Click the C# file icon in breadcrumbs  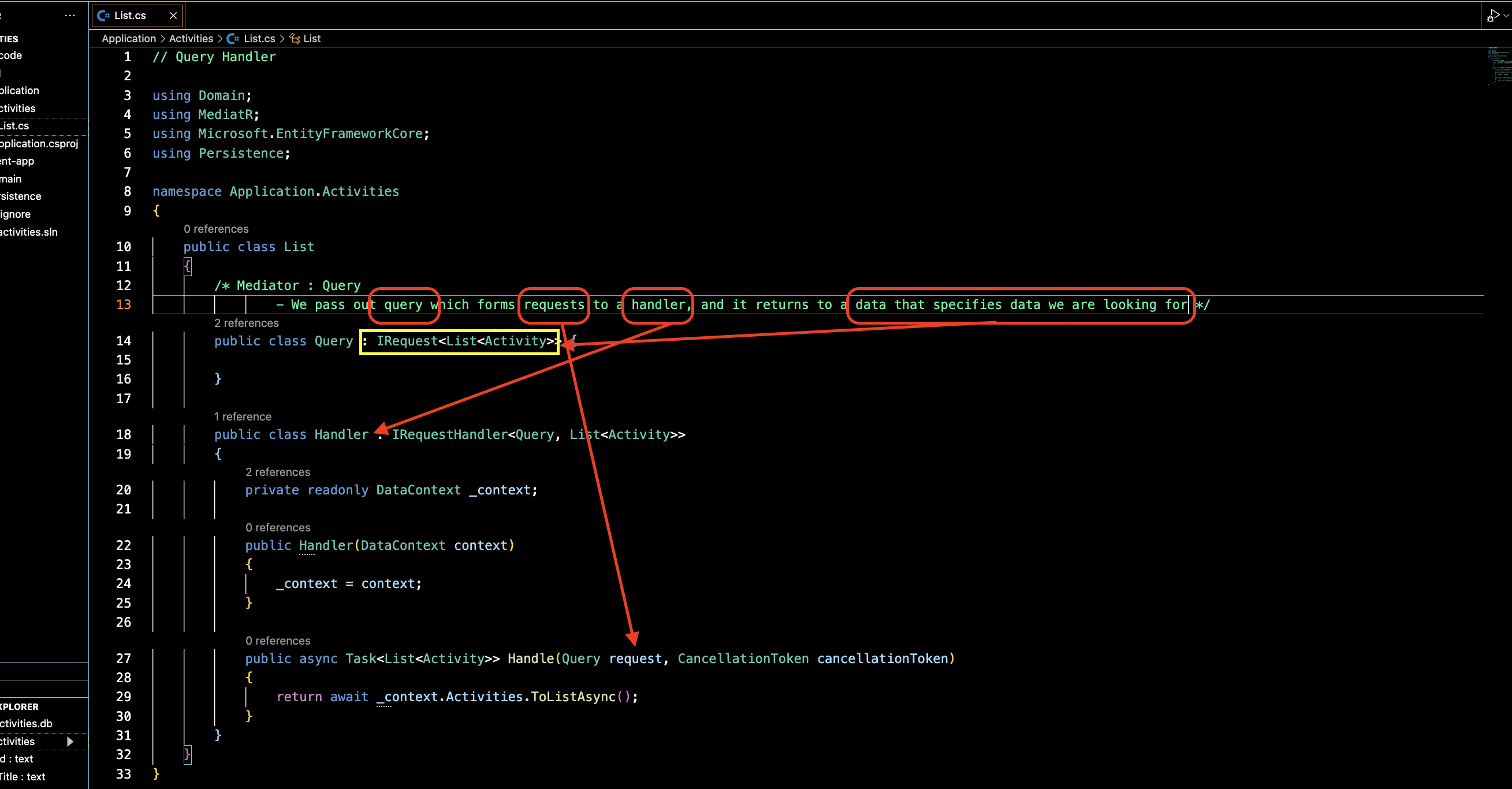click(233, 39)
